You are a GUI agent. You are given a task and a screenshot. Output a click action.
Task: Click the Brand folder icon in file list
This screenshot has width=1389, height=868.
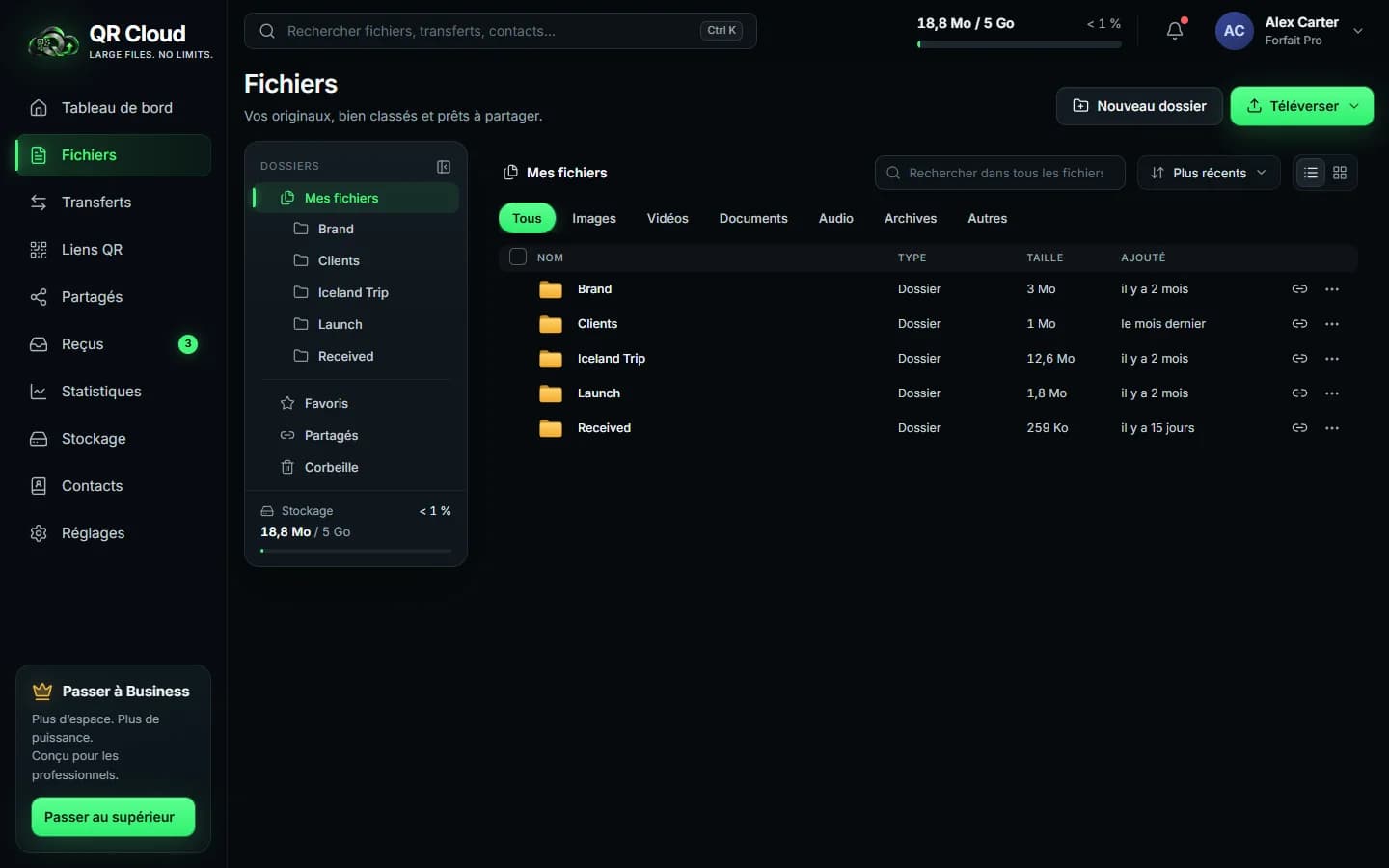(x=551, y=289)
